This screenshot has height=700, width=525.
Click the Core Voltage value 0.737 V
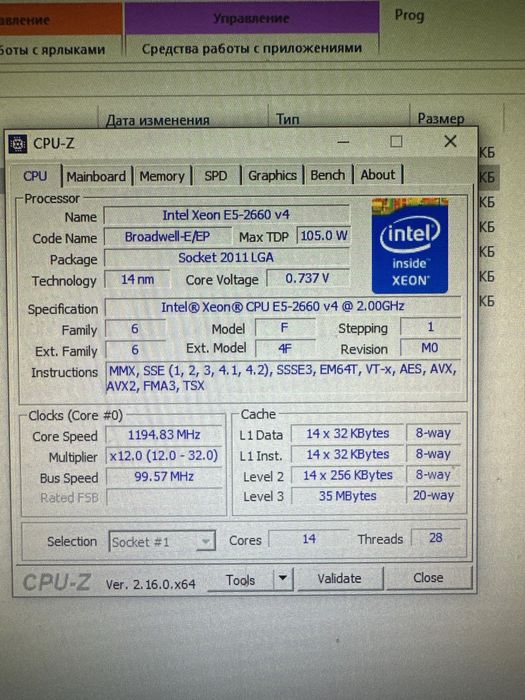[308, 279]
